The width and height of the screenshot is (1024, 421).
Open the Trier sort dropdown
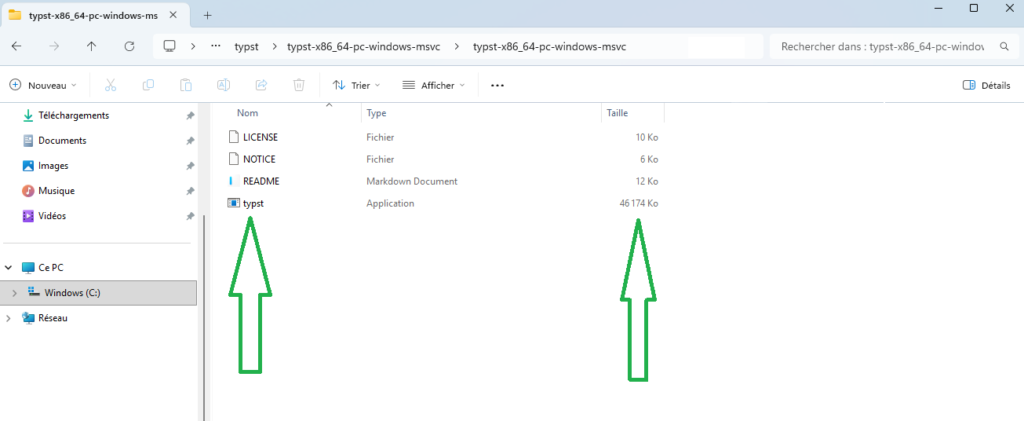point(356,86)
